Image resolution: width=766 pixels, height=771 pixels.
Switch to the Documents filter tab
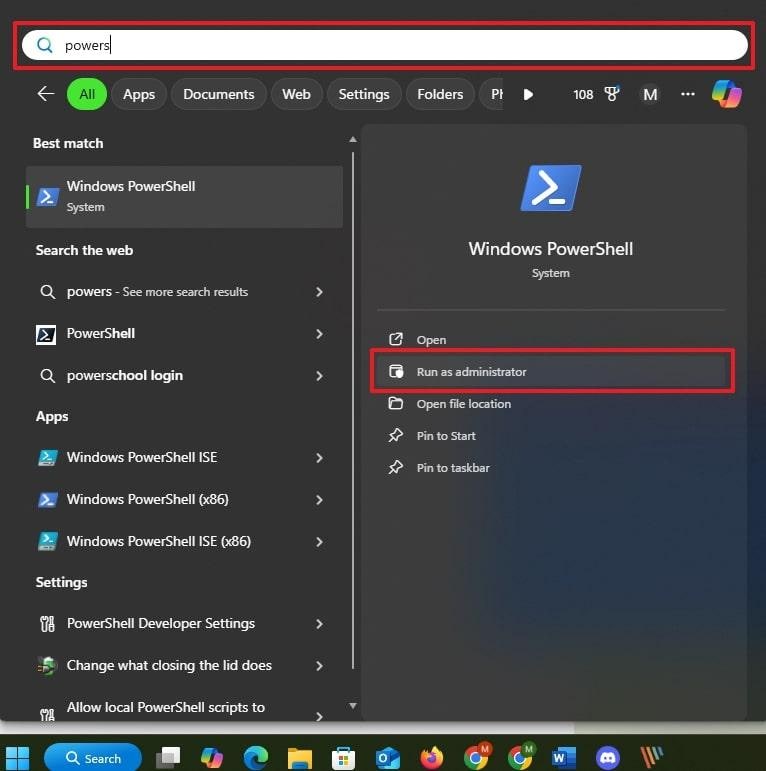pyautogui.click(x=219, y=94)
